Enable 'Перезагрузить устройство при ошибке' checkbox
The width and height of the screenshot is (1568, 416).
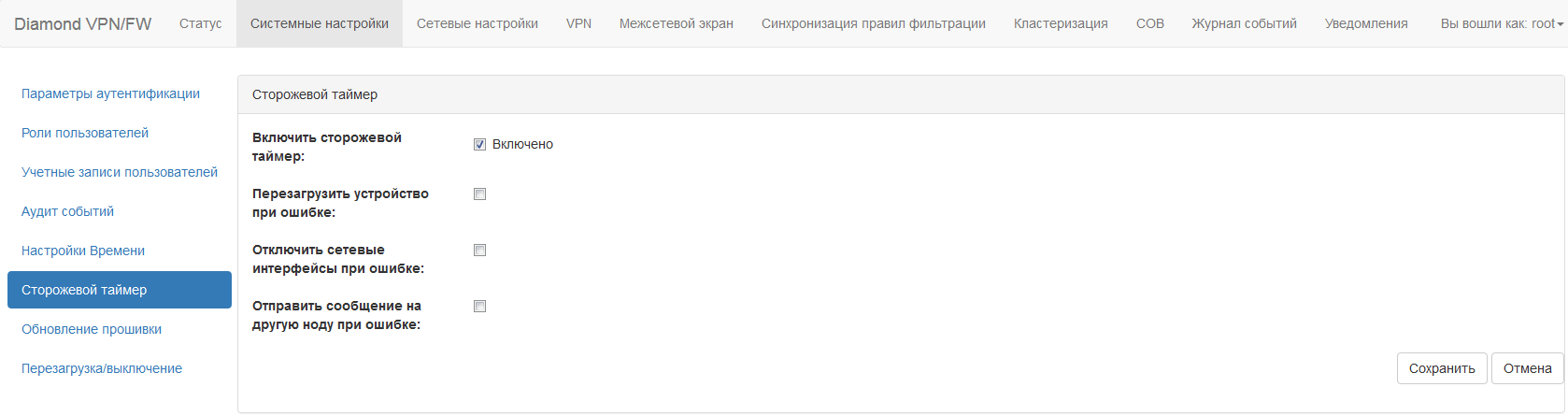click(x=479, y=194)
